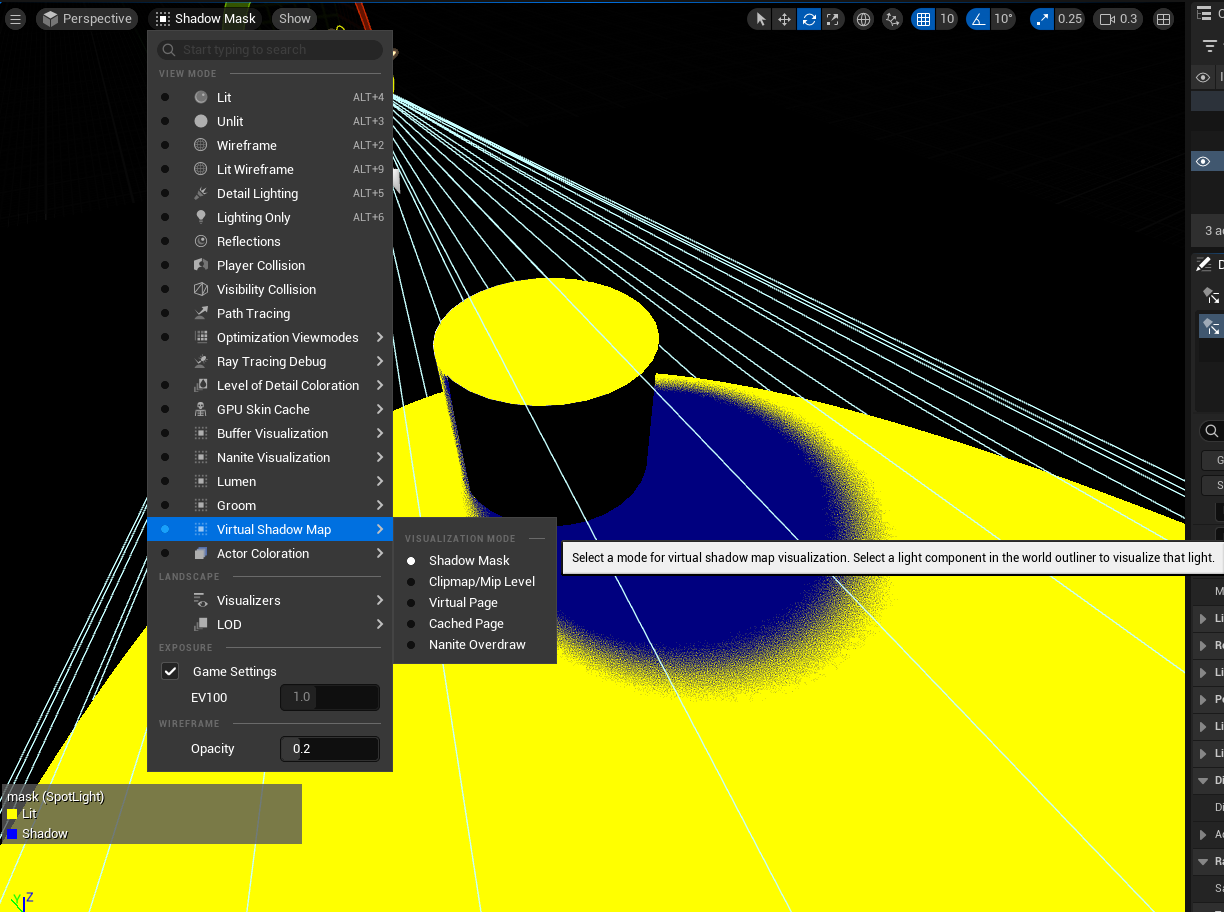This screenshot has width=1224, height=912.
Task: Open the viewport layout grid icon
Action: (x=1163, y=19)
